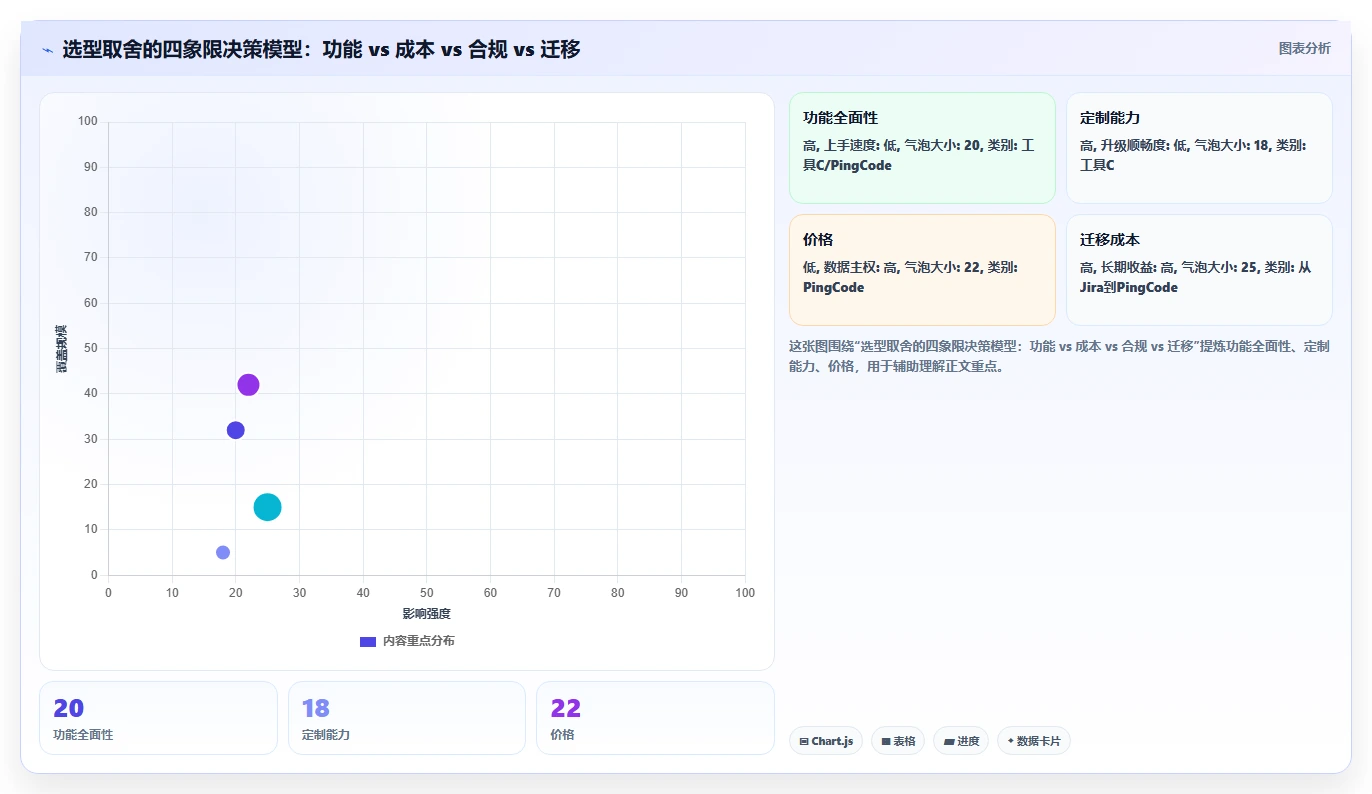Click the 50 tick on the y-axis
Screen dimensions: 1372x794
[x=90, y=348]
